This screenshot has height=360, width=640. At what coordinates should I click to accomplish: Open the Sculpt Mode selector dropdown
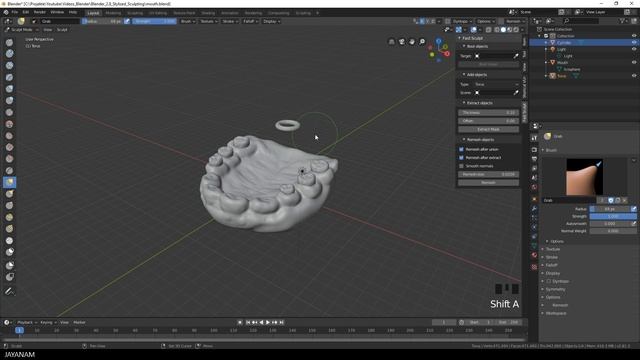[x=22, y=30]
